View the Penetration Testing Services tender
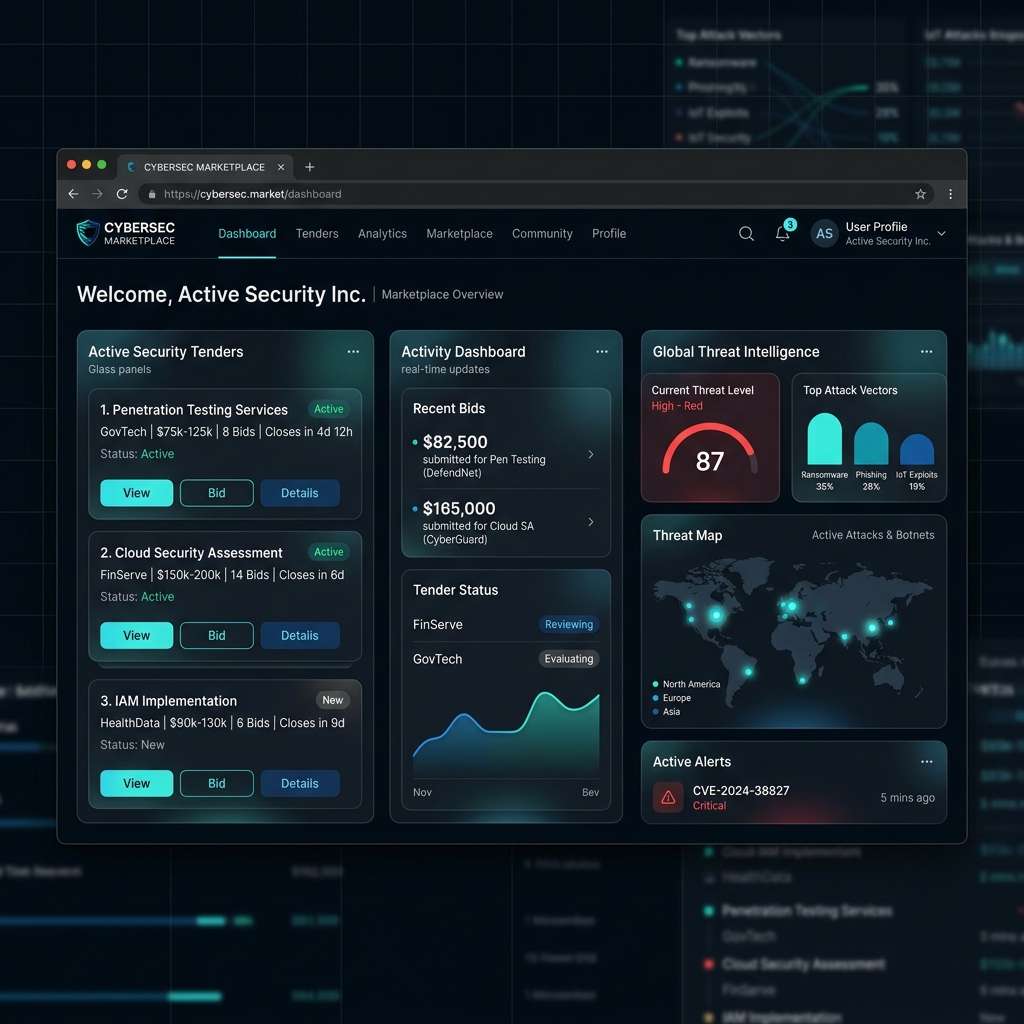The height and width of the screenshot is (1024, 1024). 136,493
